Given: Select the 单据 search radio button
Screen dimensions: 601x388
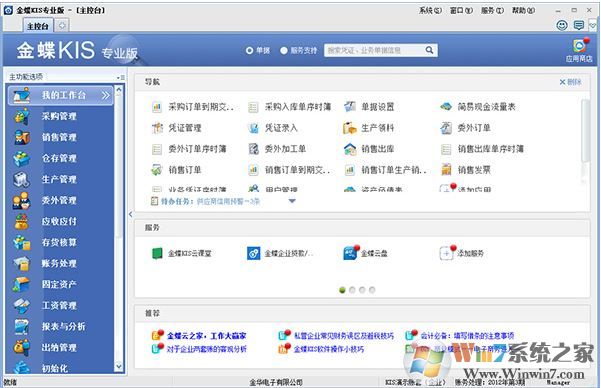Looking at the screenshot, I should click(250, 50).
